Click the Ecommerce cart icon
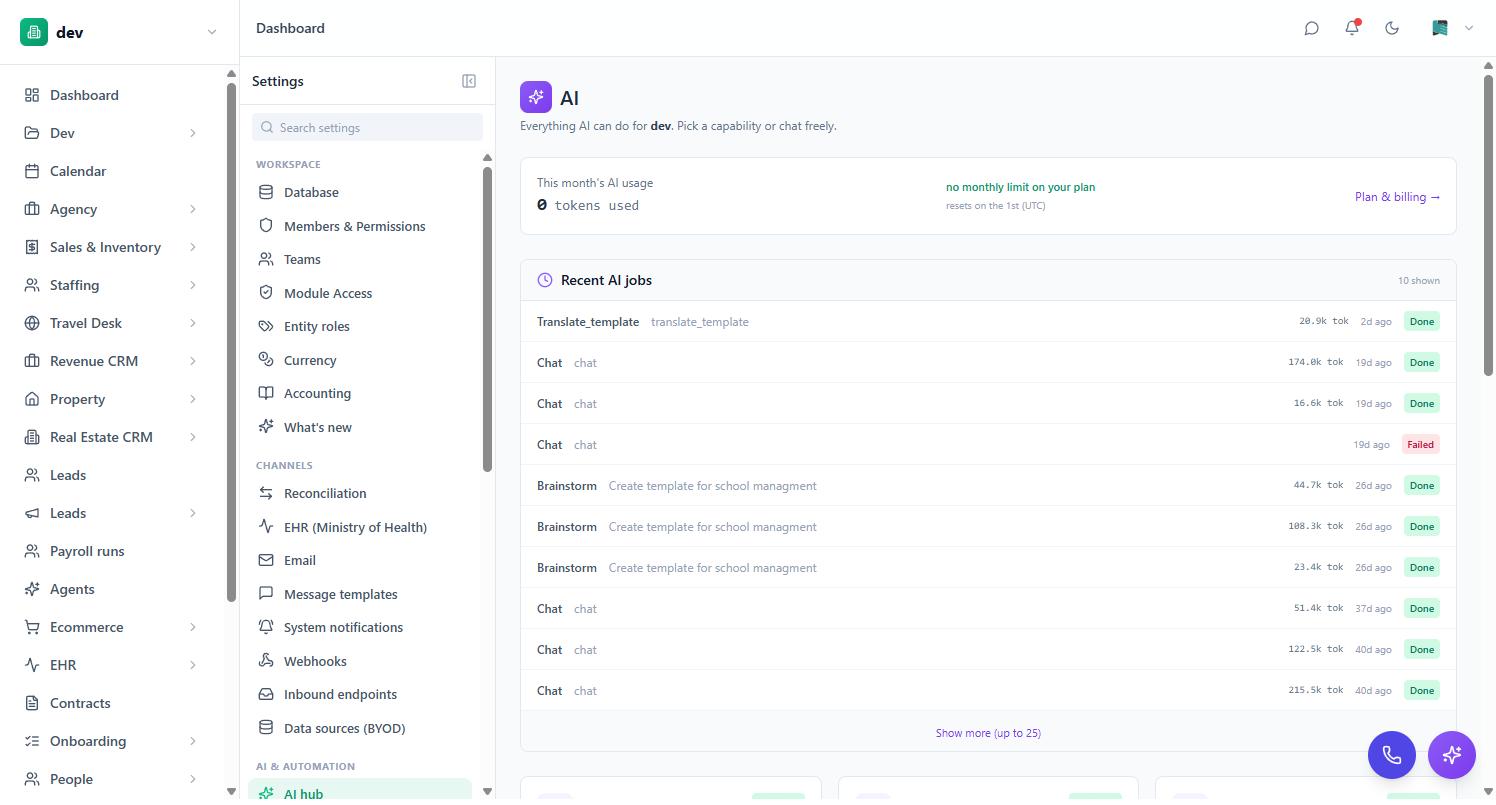 32,627
